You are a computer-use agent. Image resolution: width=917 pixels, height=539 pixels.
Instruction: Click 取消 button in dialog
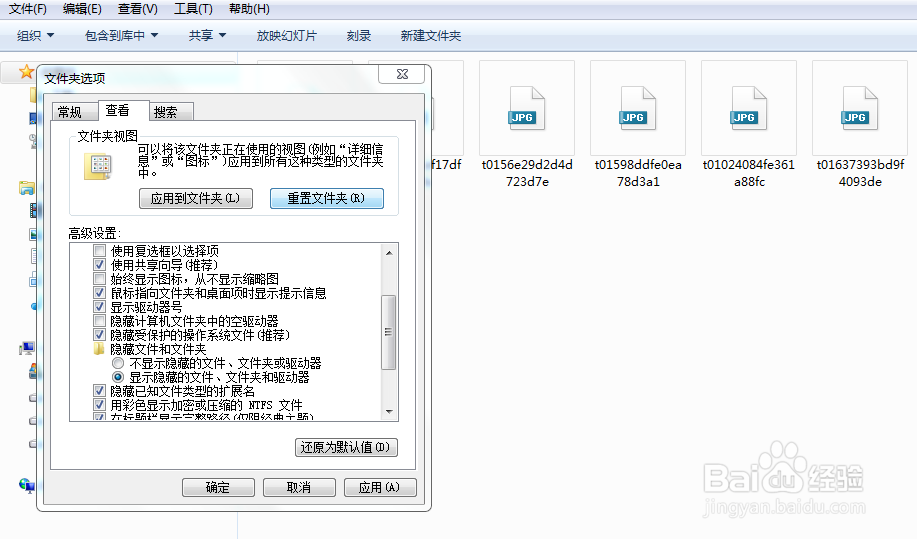click(299, 487)
